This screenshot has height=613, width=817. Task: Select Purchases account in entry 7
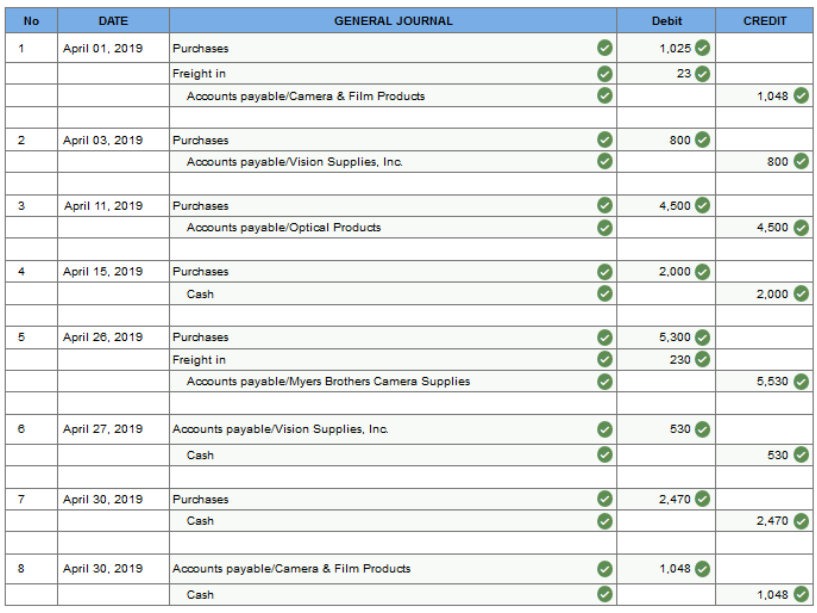point(201,499)
